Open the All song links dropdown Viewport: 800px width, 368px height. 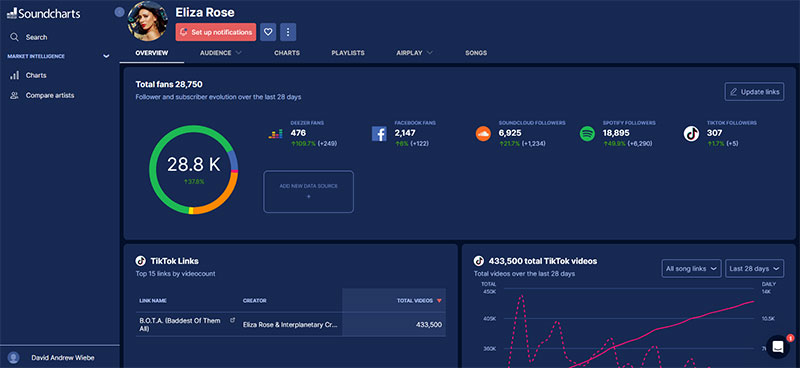[691, 268]
